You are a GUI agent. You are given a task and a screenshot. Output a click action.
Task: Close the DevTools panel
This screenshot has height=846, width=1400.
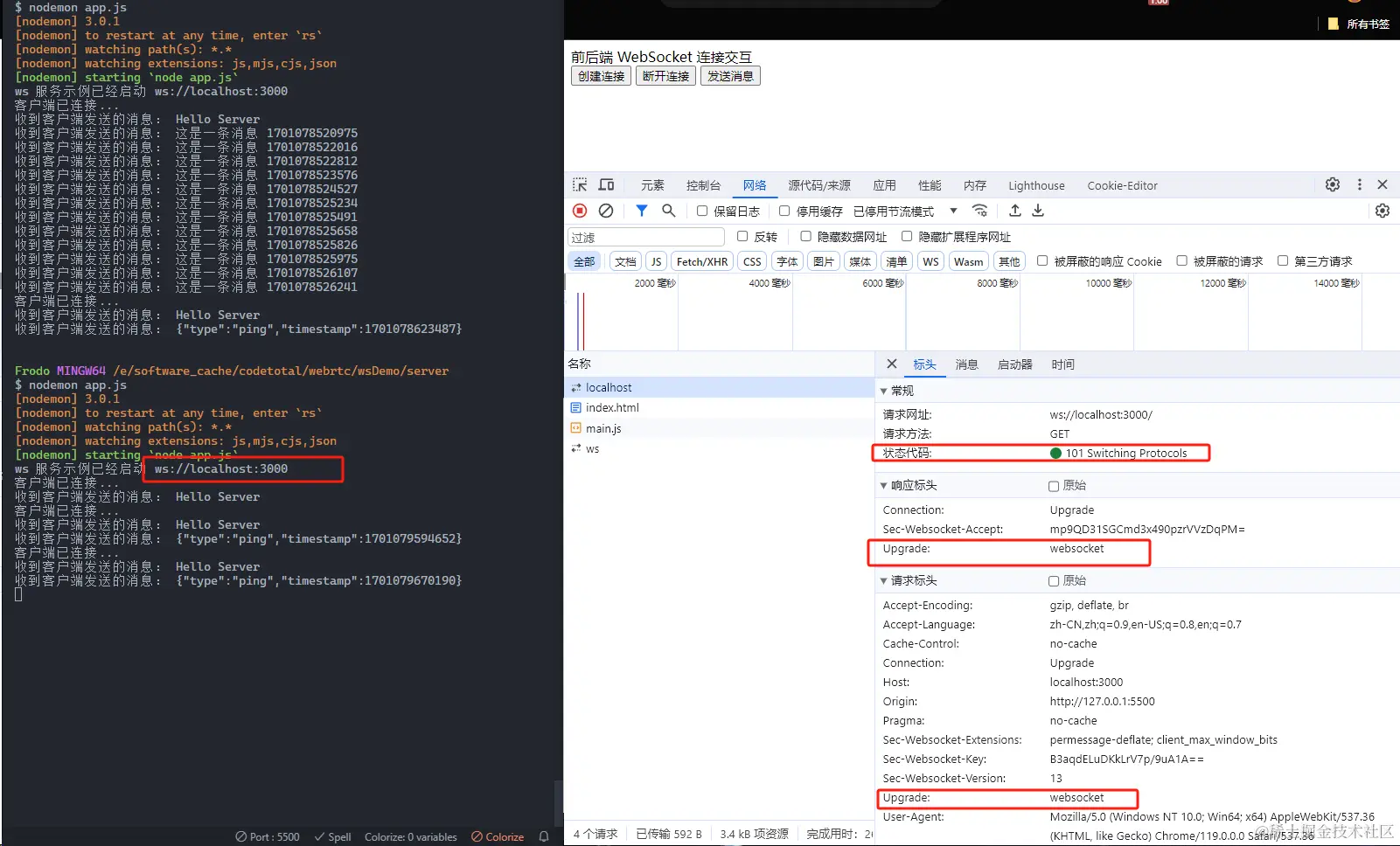(x=1383, y=184)
